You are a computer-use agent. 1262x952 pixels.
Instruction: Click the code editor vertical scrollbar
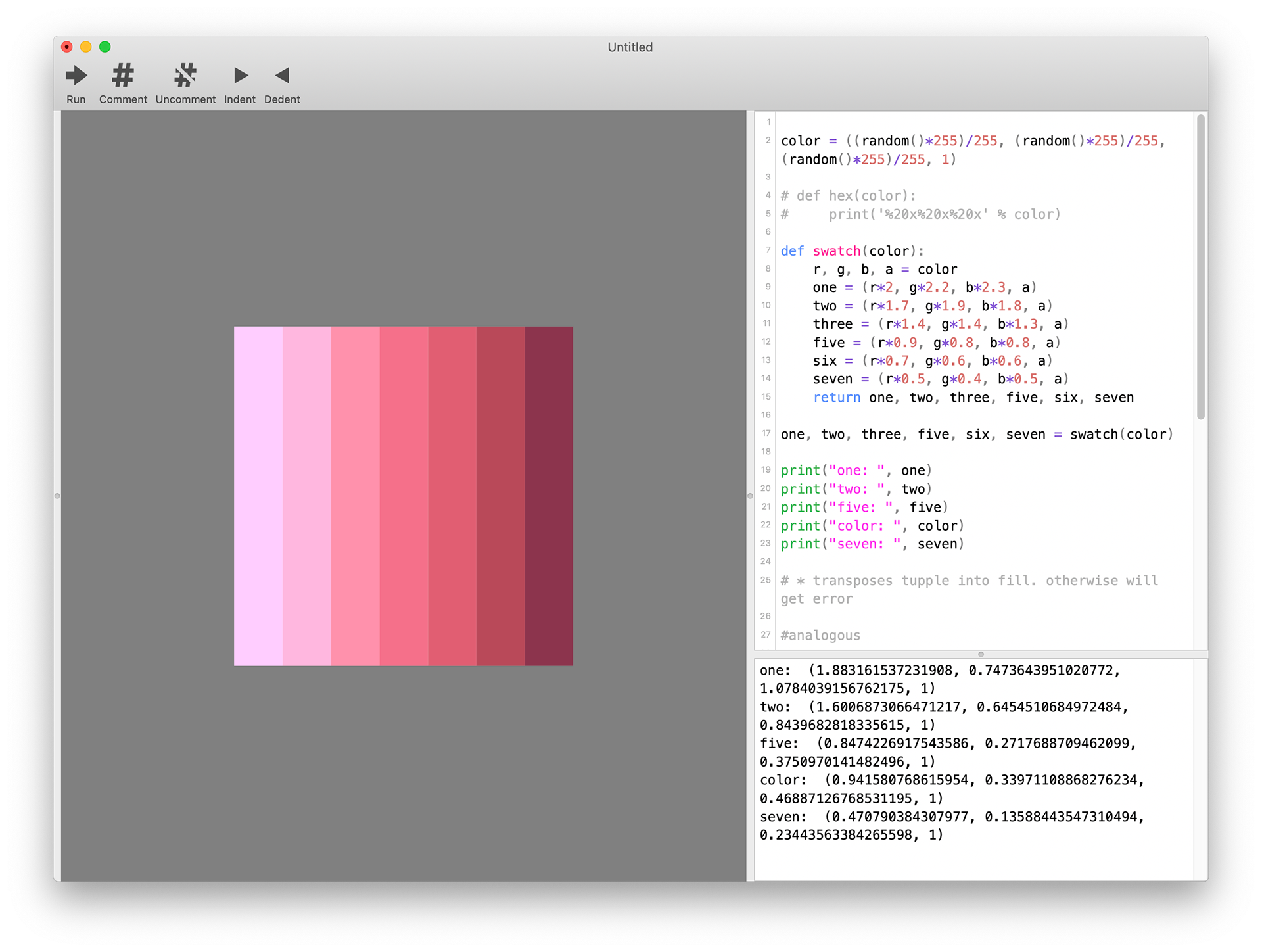[x=1200, y=266]
